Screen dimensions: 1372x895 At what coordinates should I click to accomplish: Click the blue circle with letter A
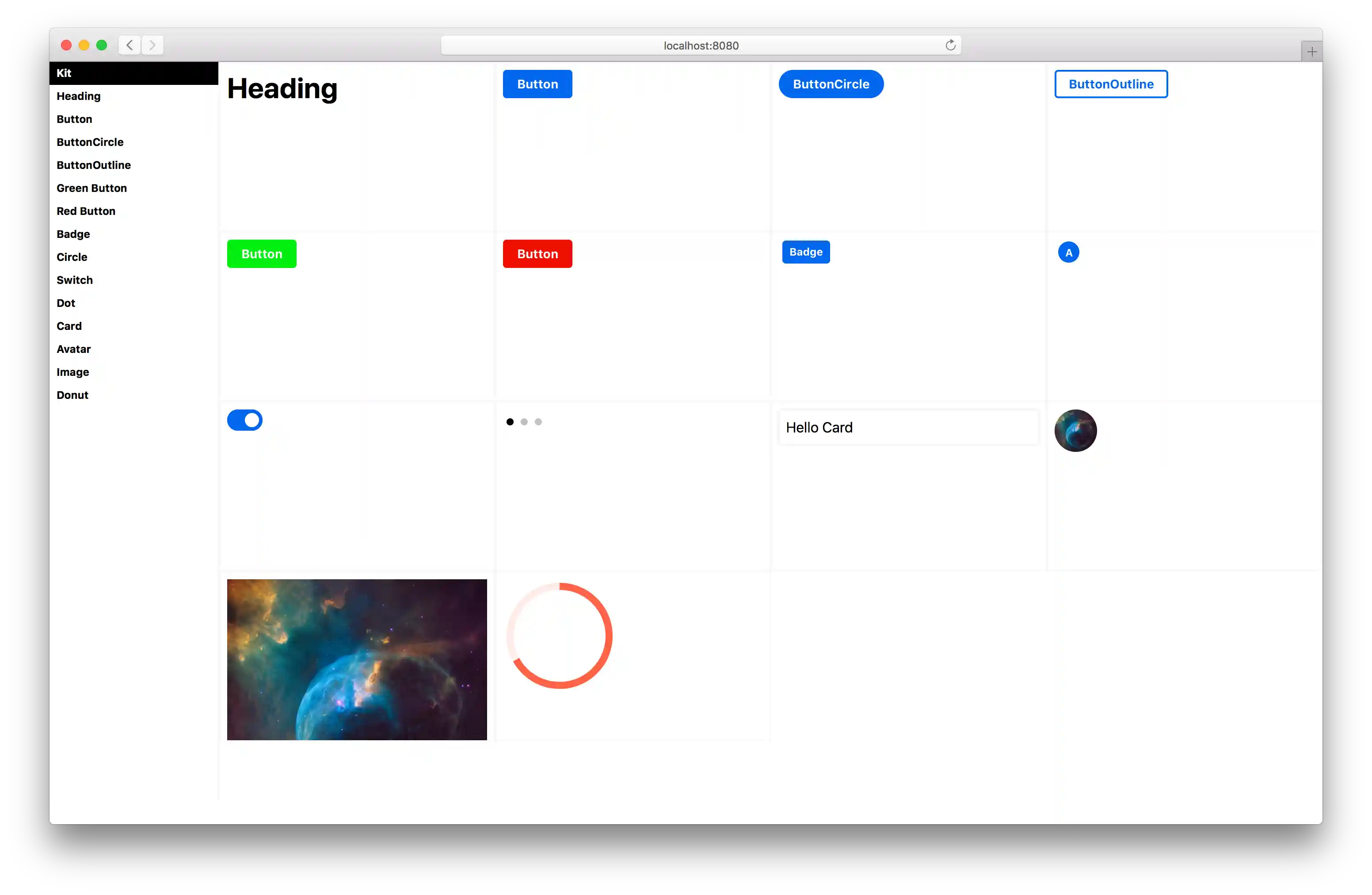[1068, 252]
